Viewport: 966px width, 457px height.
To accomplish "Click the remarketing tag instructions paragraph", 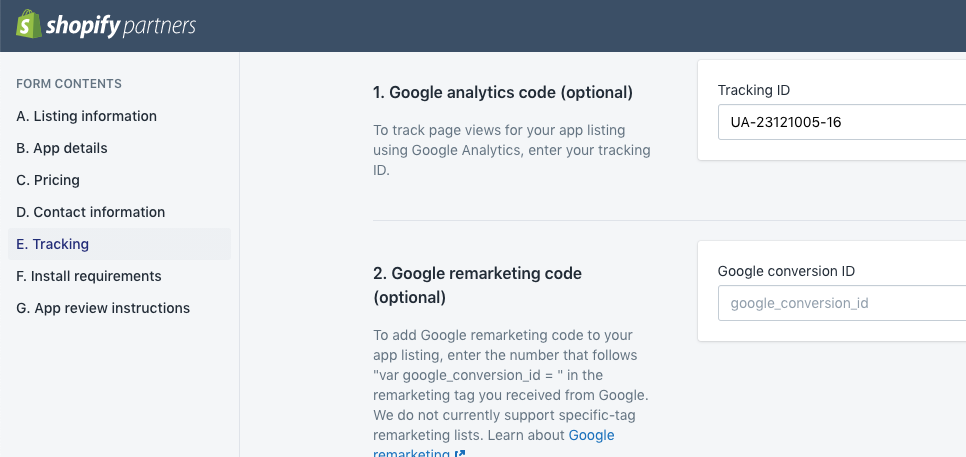I will (511, 386).
